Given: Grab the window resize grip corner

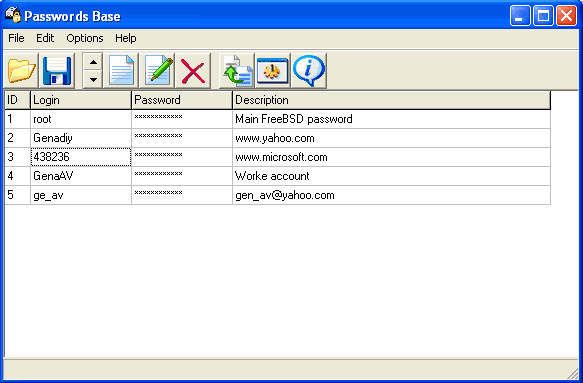Looking at the screenshot, I should (x=573, y=373).
